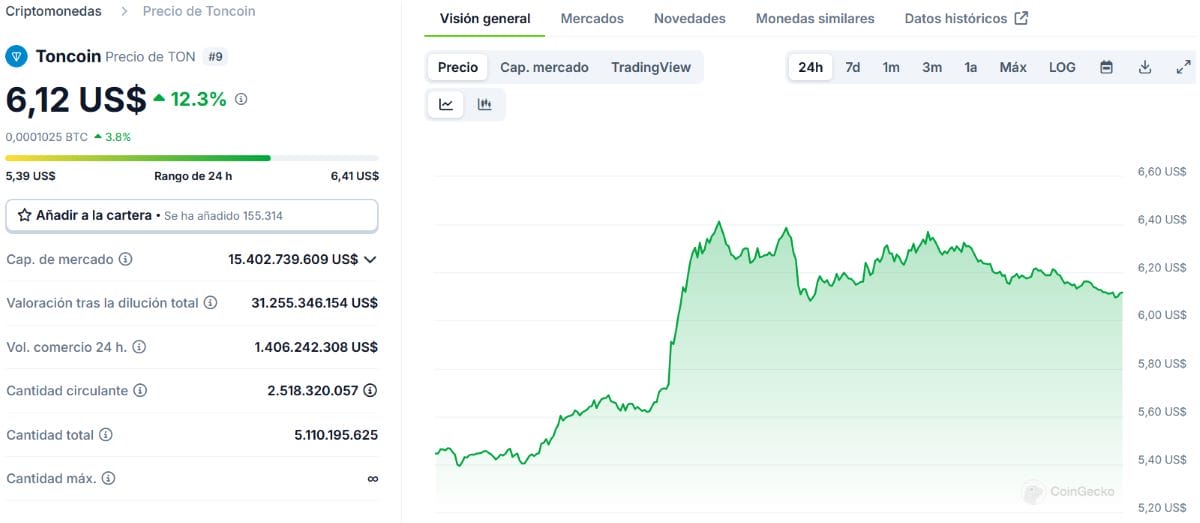The image size is (1200, 523).
Task: Select the 24h time range
Action: (x=810, y=67)
